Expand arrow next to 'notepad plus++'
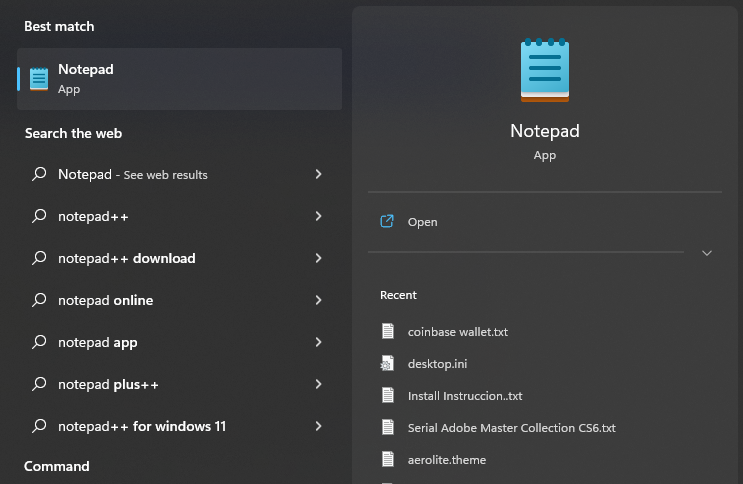743x484 pixels. click(318, 384)
